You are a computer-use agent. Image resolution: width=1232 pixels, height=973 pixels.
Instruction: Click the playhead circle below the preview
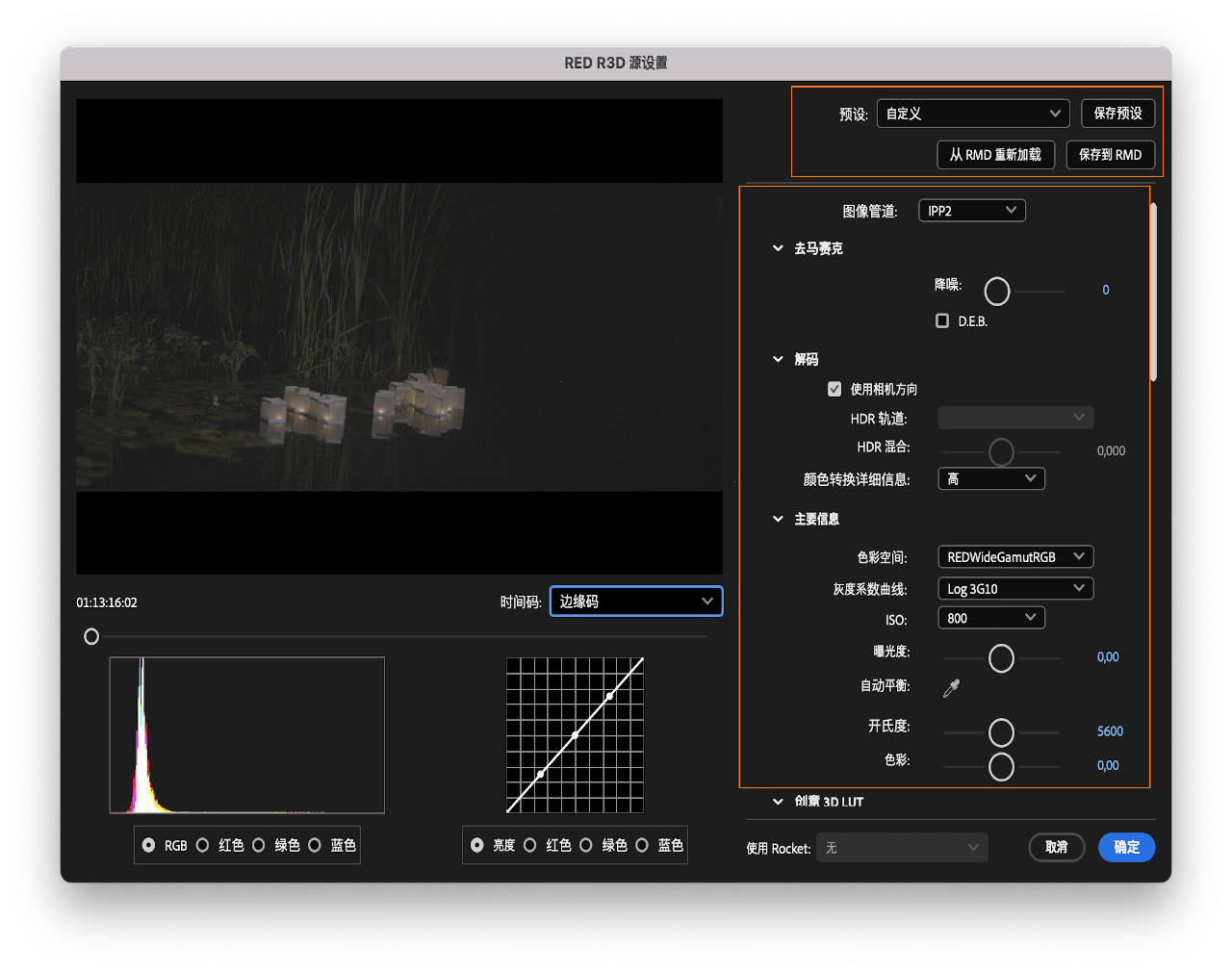91,636
